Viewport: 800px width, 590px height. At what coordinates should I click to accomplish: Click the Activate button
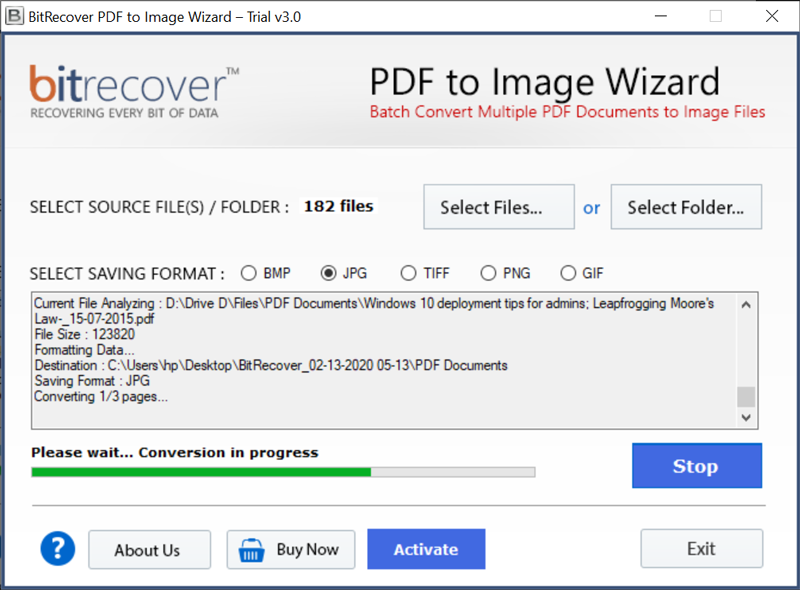click(x=426, y=549)
